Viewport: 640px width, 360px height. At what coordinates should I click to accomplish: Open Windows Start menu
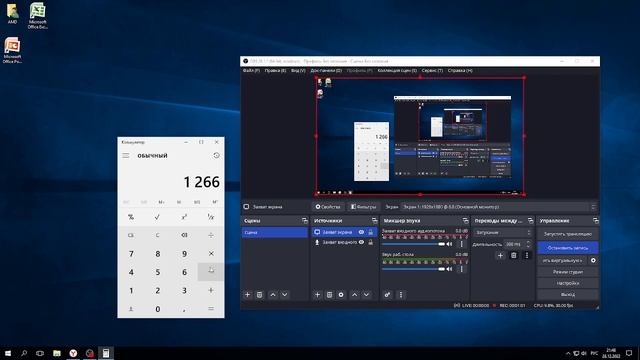click(8, 353)
